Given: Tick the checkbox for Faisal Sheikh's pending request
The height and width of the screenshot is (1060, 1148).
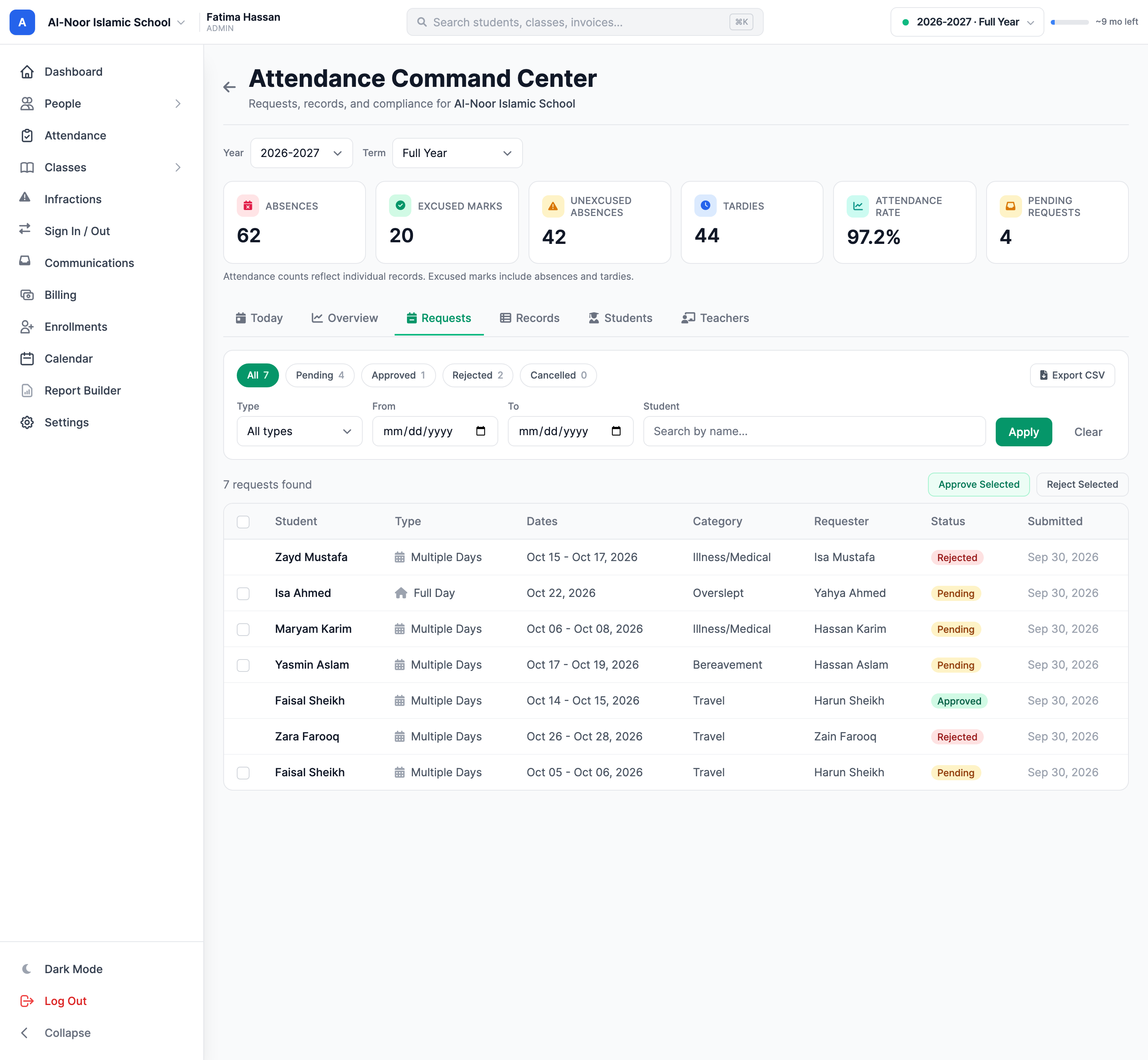Looking at the screenshot, I should click(x=243, y=773).
